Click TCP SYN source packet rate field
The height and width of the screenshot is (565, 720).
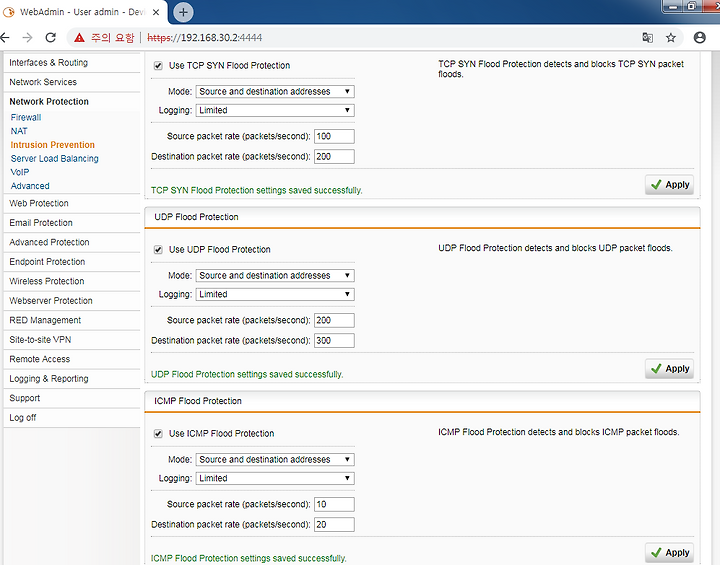coord(334,136)
